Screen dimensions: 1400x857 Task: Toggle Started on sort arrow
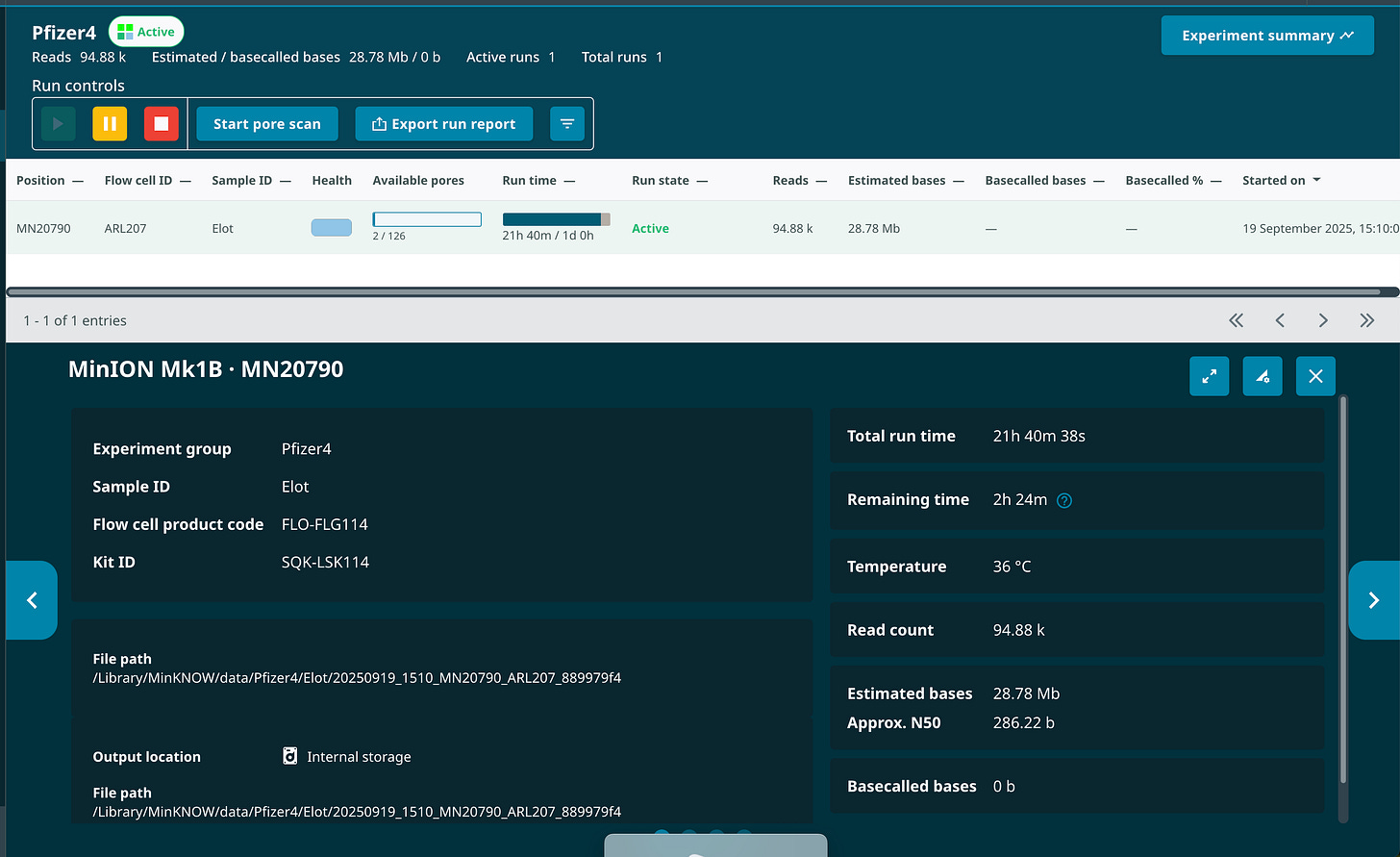coord(1316,180)
